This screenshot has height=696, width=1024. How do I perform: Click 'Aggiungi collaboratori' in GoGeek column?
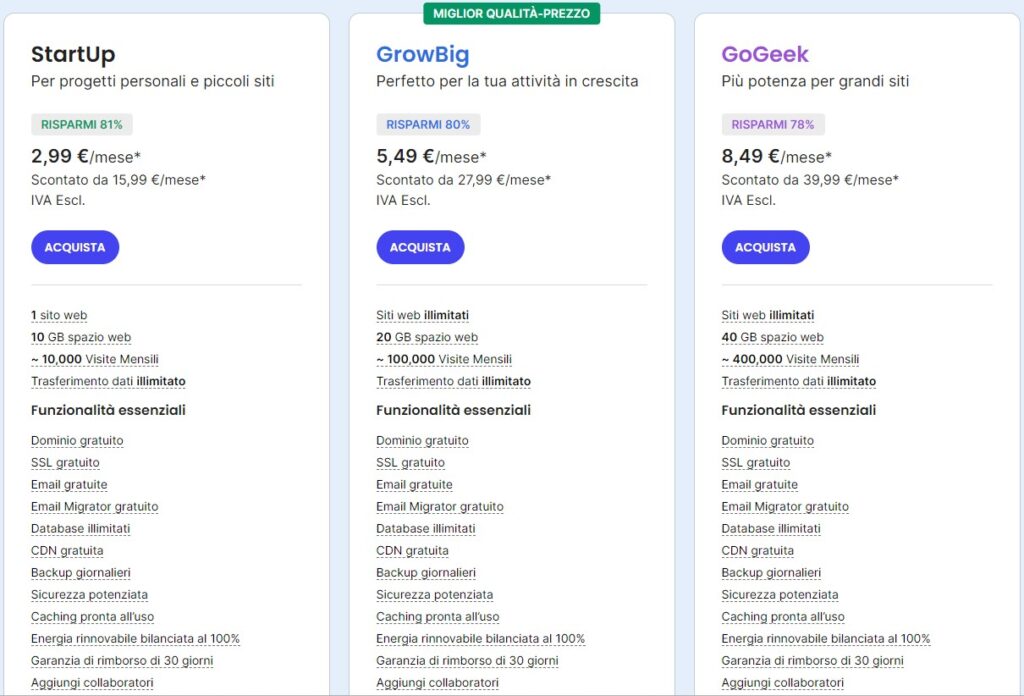pyautogui.click(x=783, y=682)
